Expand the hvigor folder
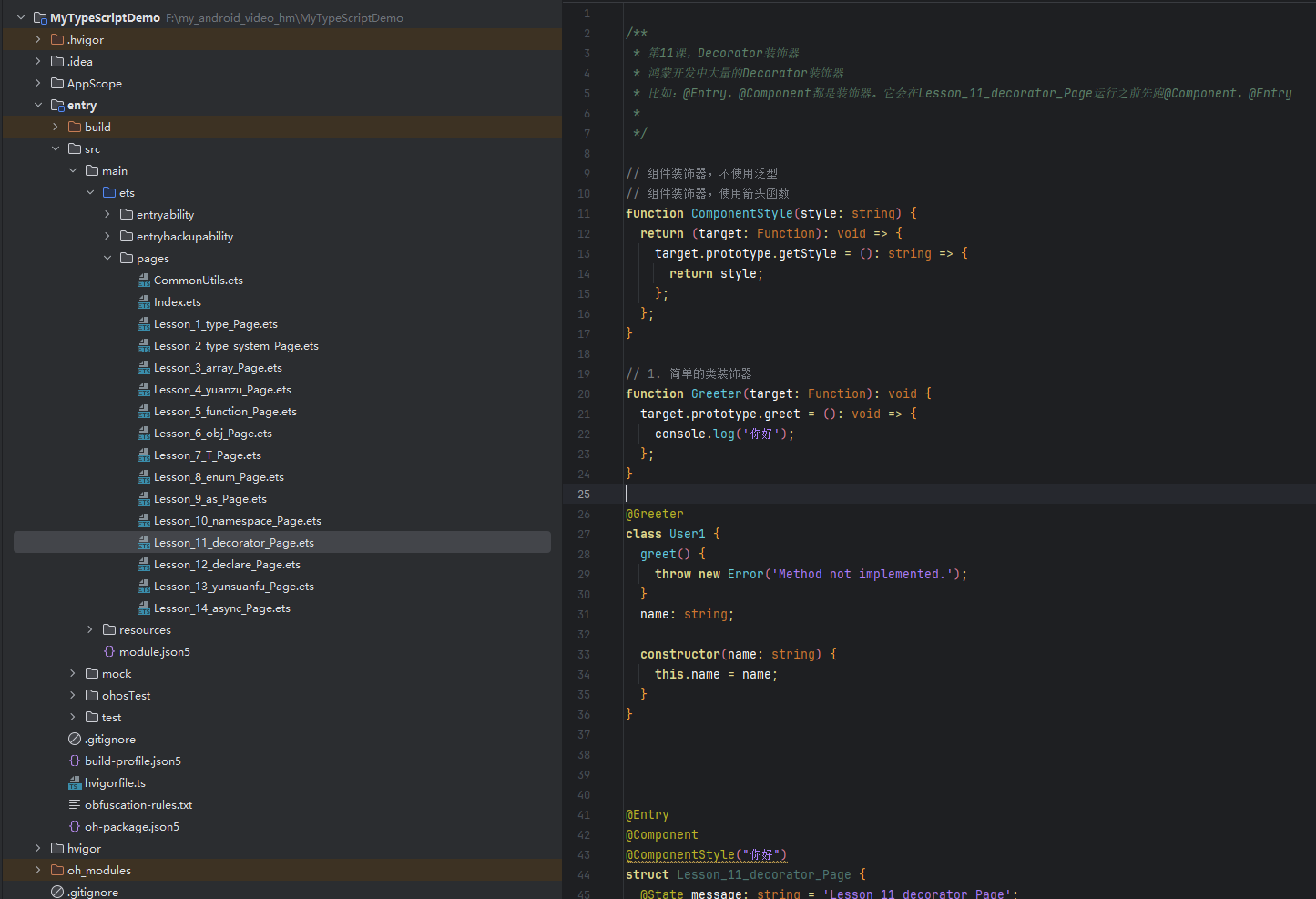This screenshot has width=1316, height=899. (38, 848)
